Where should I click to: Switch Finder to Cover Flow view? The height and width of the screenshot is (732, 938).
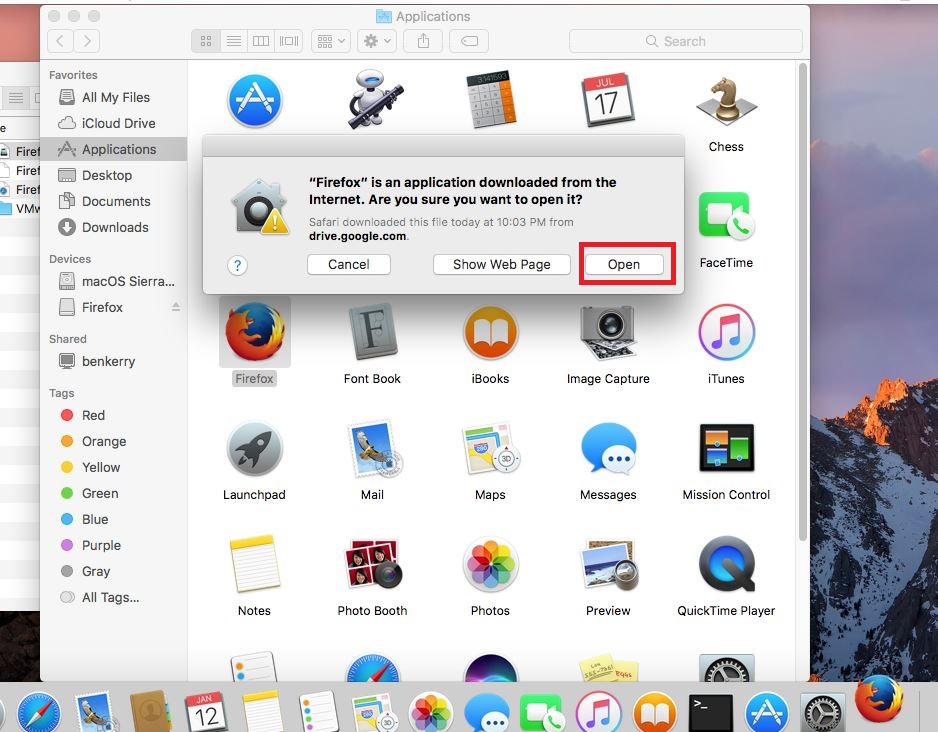coord(289,41)
